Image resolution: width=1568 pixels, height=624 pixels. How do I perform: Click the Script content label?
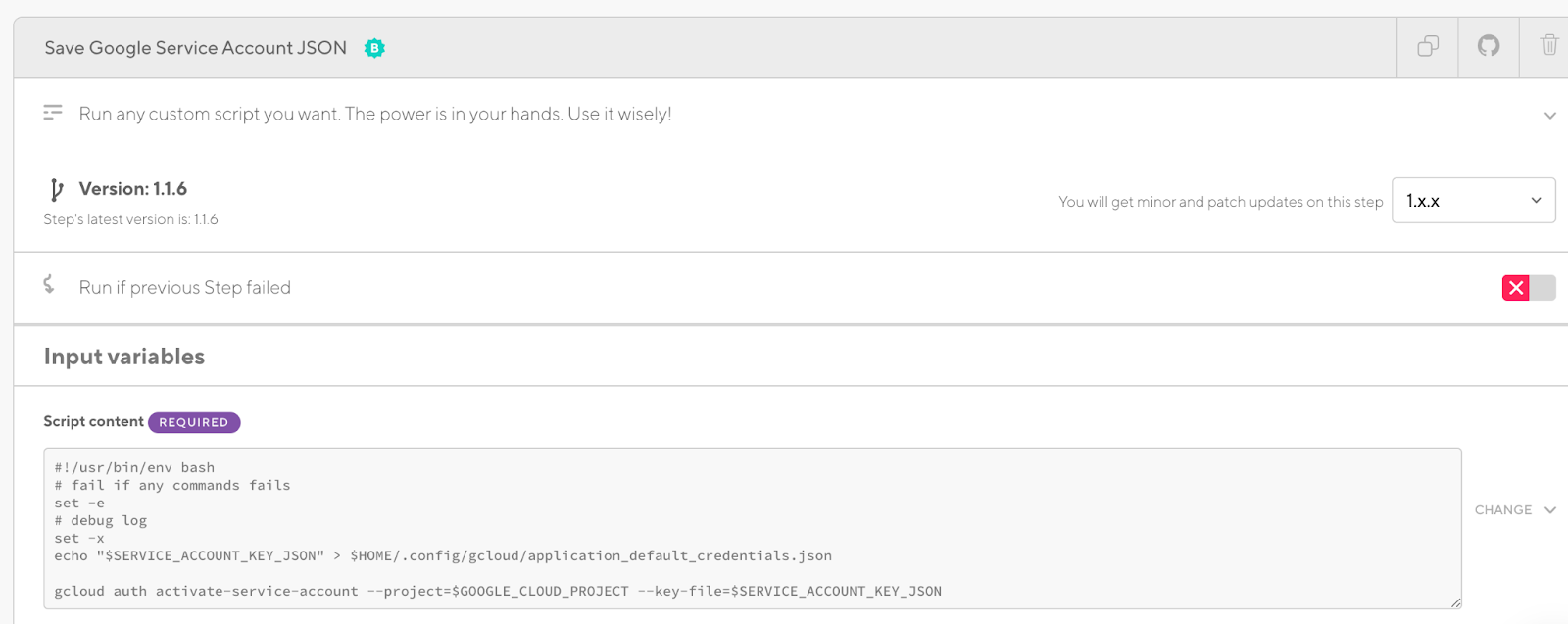pyautogui.click(x=93, y=421)
